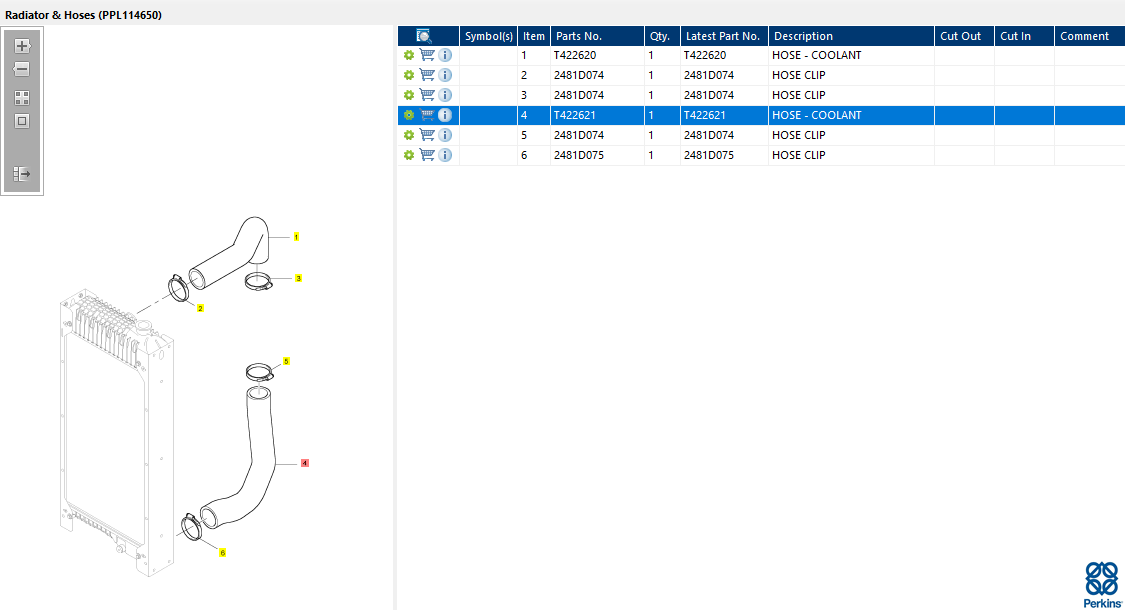The height and width of the screenshot is (610, 1125).
Task: Select callout 5 in the diagram
Action: pos(286,362)
